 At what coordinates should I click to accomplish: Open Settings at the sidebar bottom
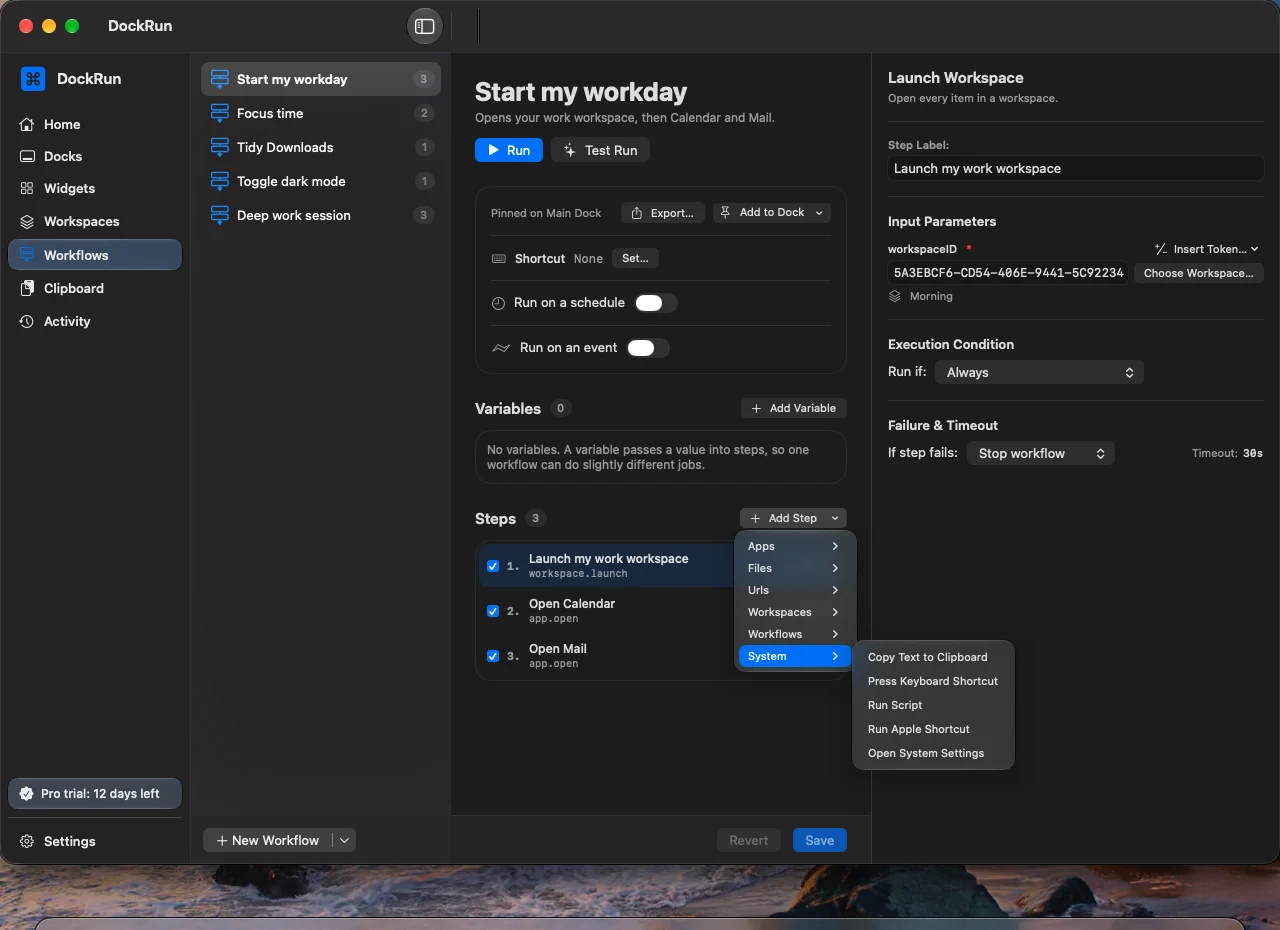tap(95, 841)
